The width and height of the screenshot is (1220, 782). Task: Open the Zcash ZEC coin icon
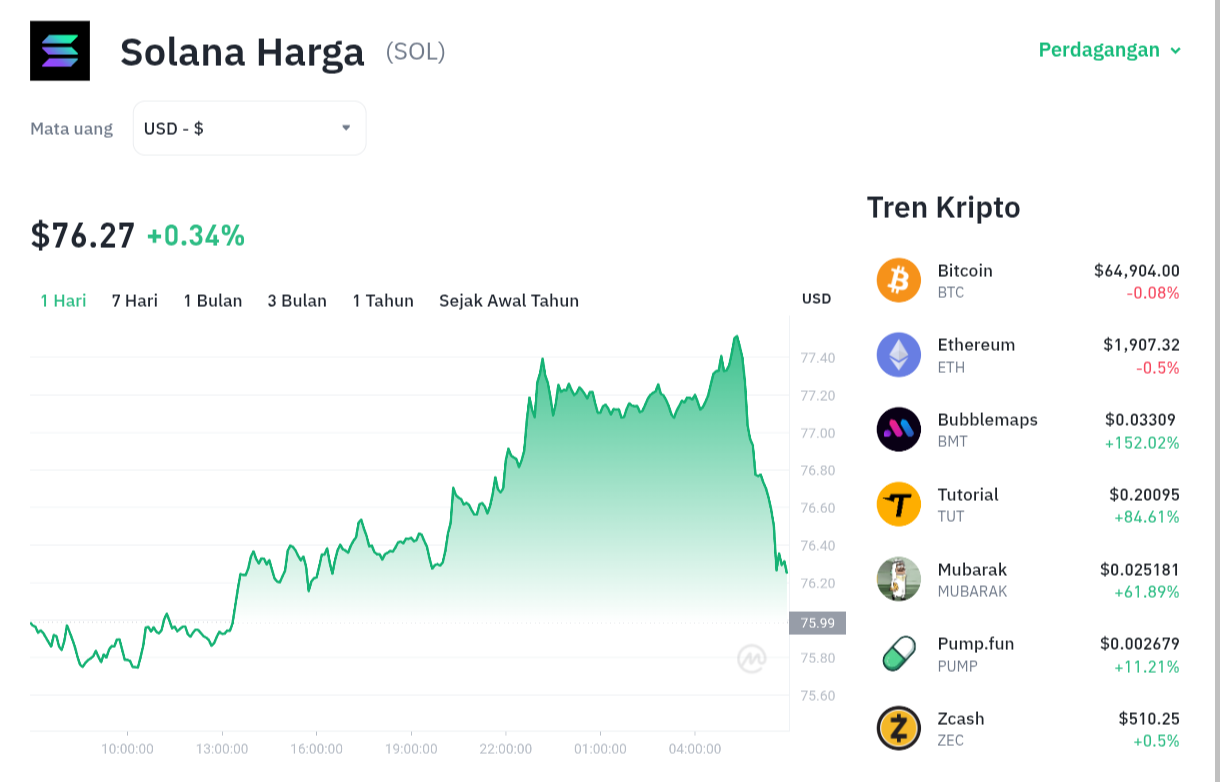tap(898, 728)
